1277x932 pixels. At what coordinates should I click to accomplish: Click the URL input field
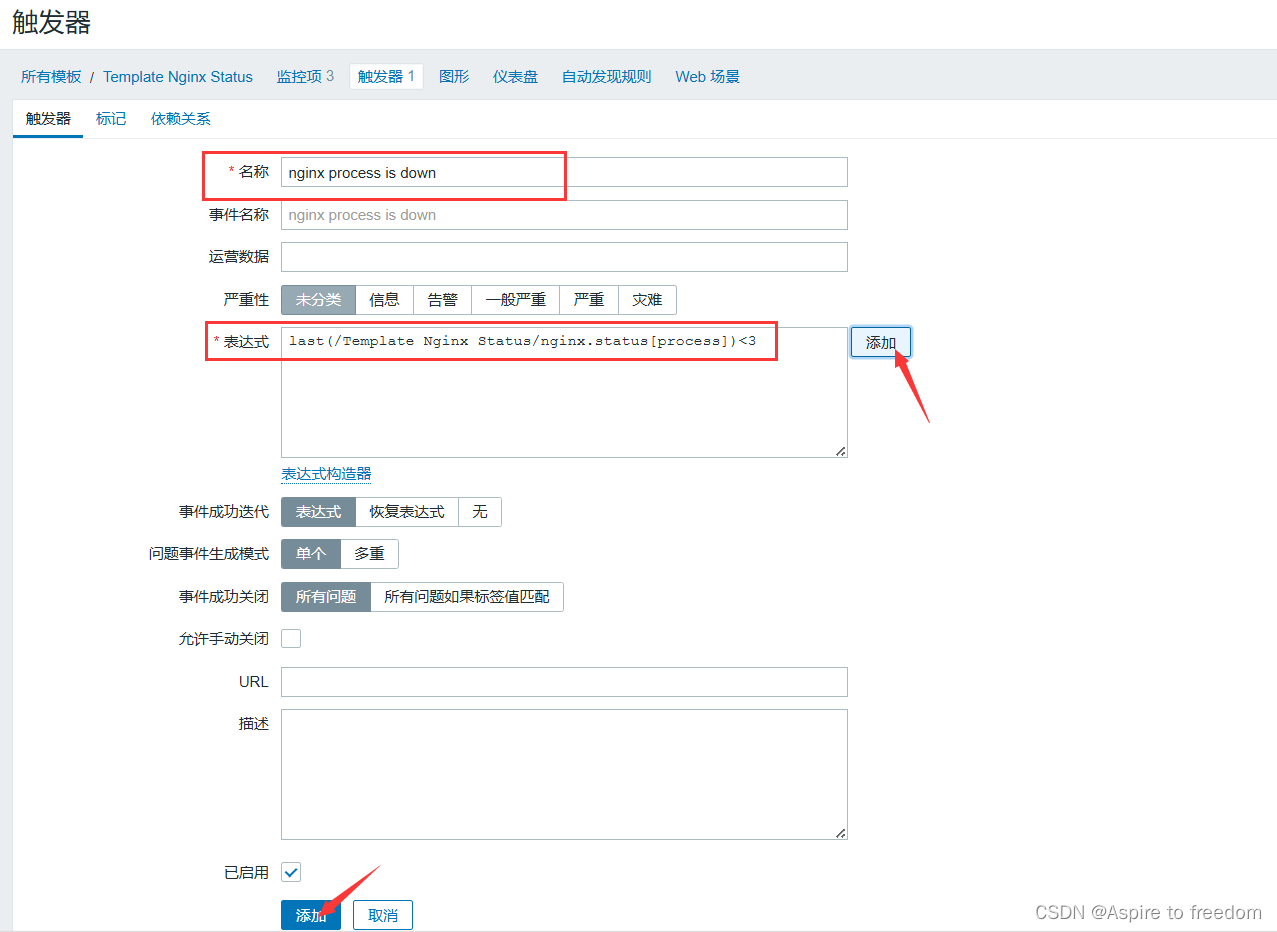(564, 682)
